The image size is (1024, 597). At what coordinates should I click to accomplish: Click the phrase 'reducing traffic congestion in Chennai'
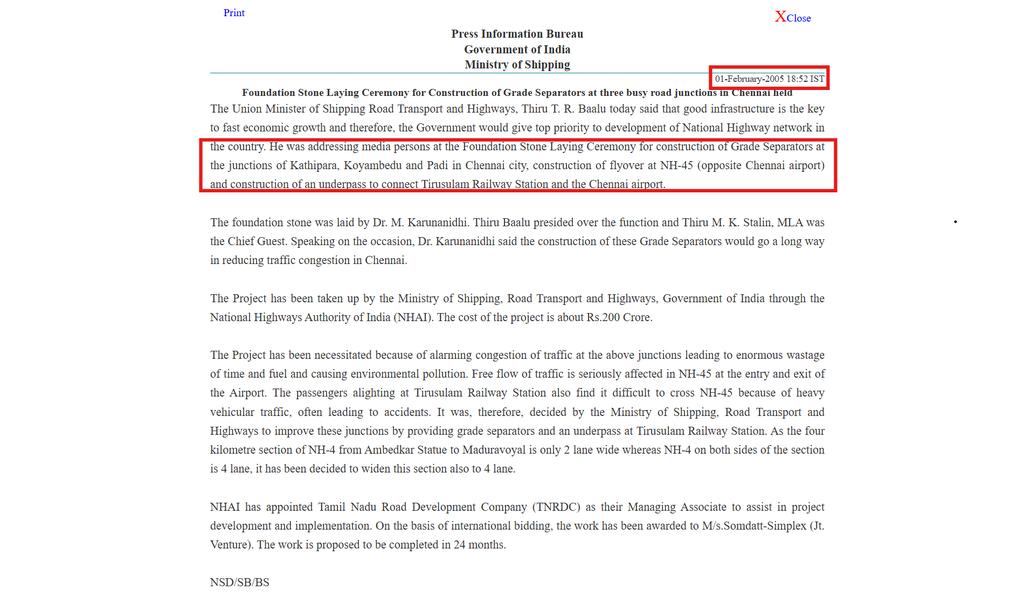point(313,261)
